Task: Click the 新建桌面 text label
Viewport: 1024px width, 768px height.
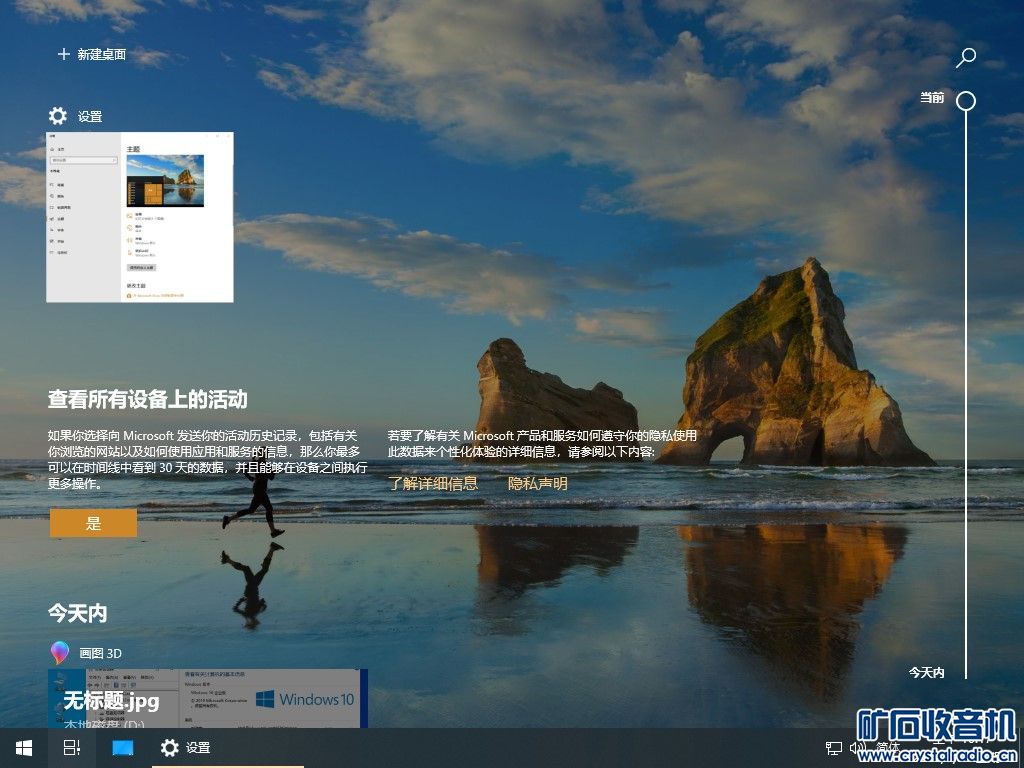Action: tap(102, 54)
